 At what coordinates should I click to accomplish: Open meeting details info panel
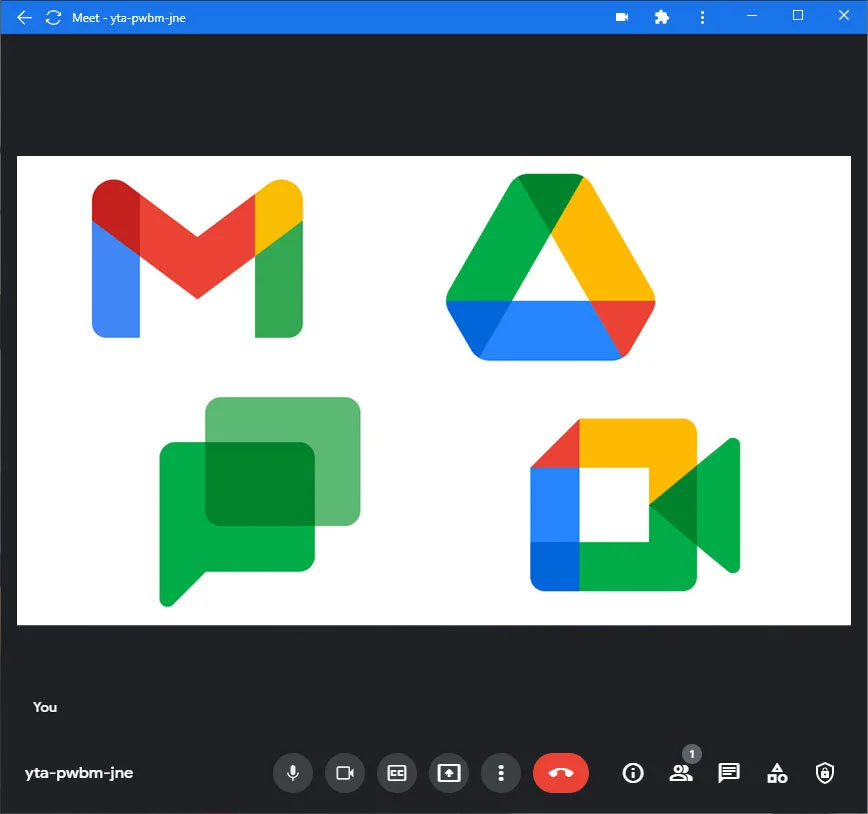click(632, 772)
